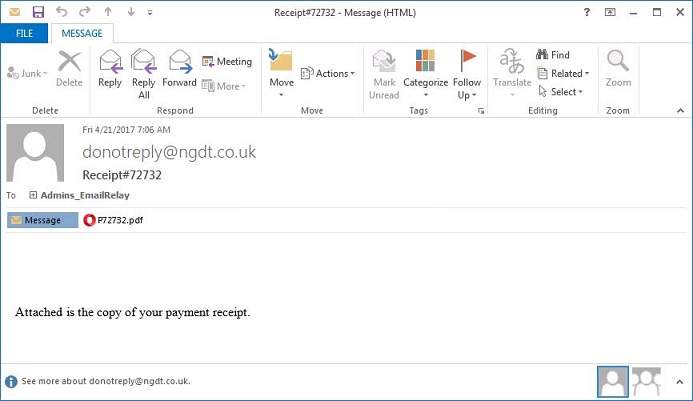Screen dimensions: 693x401
Task: Open the More respond options dropdown
Action: click(224, 86)
